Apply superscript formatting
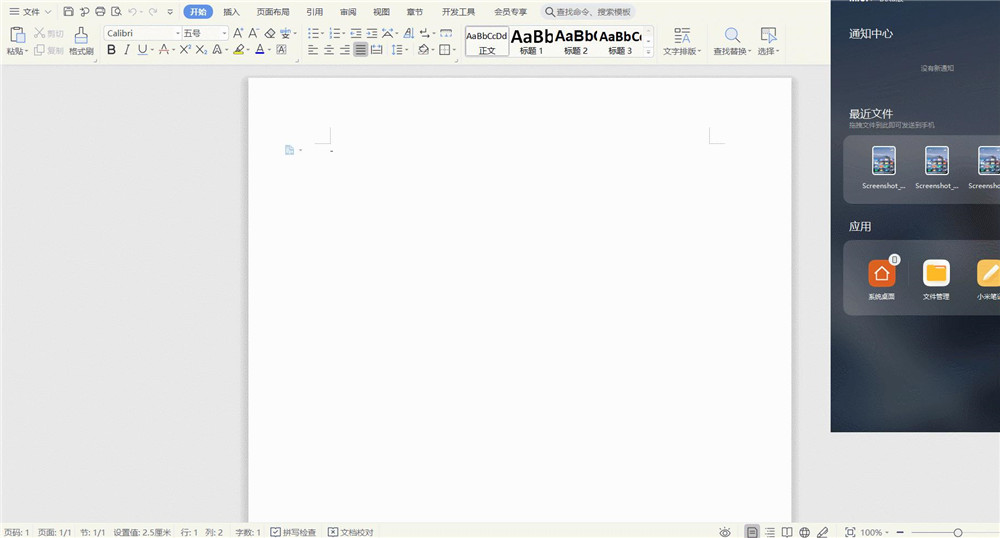Viewport: 1000px width, 538px height. 185,50
